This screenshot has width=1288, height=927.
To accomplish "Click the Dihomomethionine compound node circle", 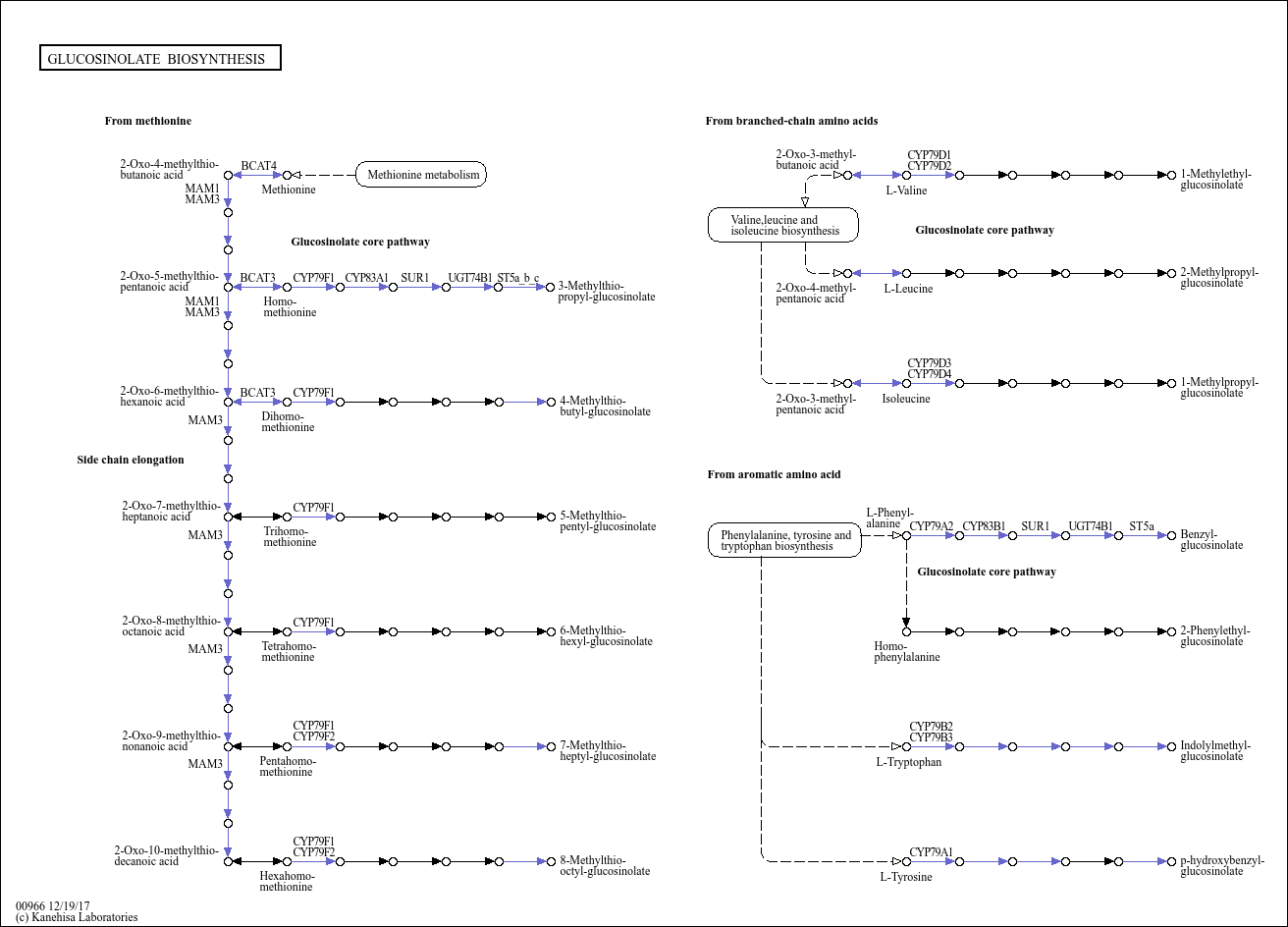I will coord(287,402).
